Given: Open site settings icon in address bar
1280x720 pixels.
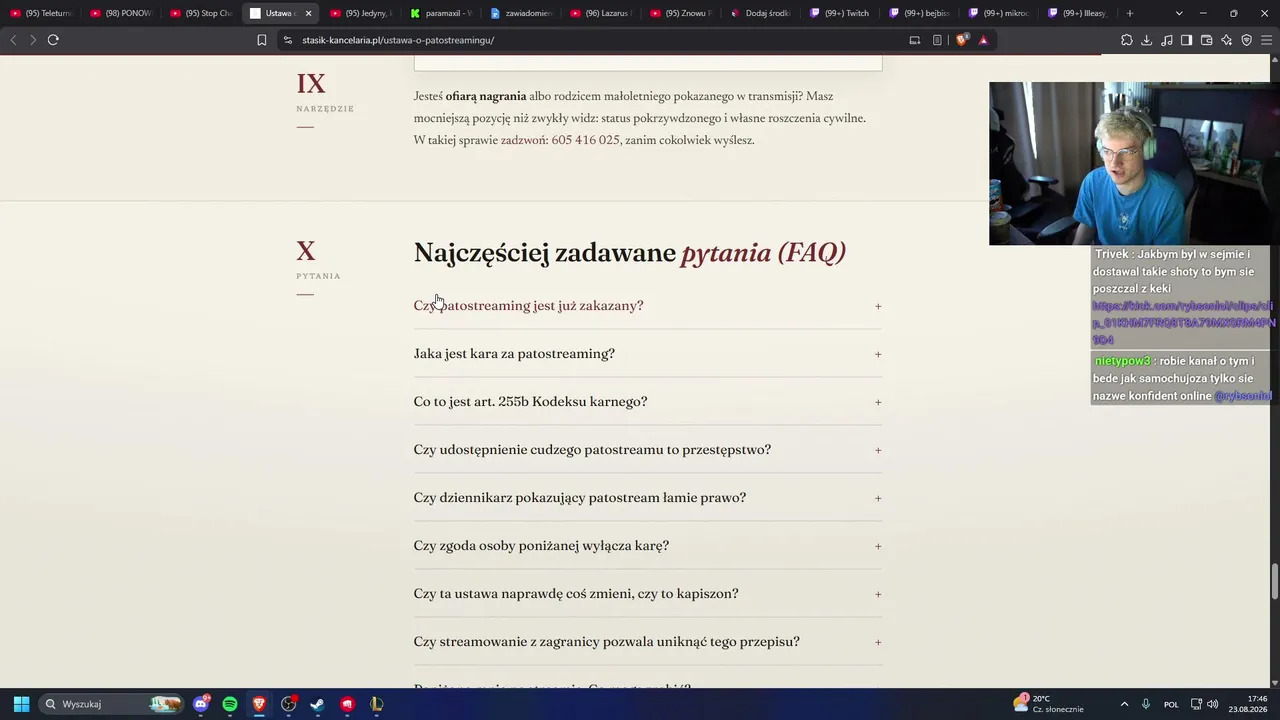Looking at the screenshot, I should click(288, 40).
